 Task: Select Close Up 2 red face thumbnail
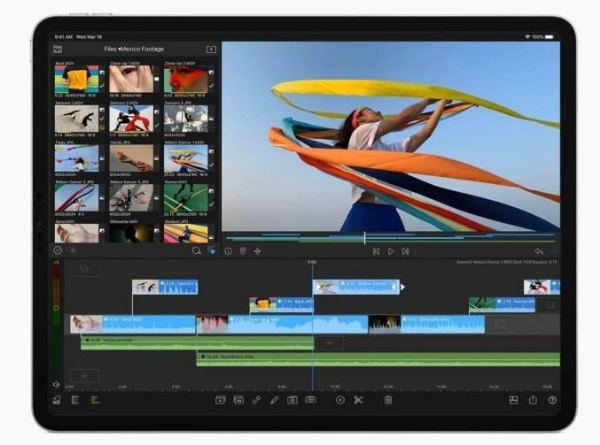186,78
